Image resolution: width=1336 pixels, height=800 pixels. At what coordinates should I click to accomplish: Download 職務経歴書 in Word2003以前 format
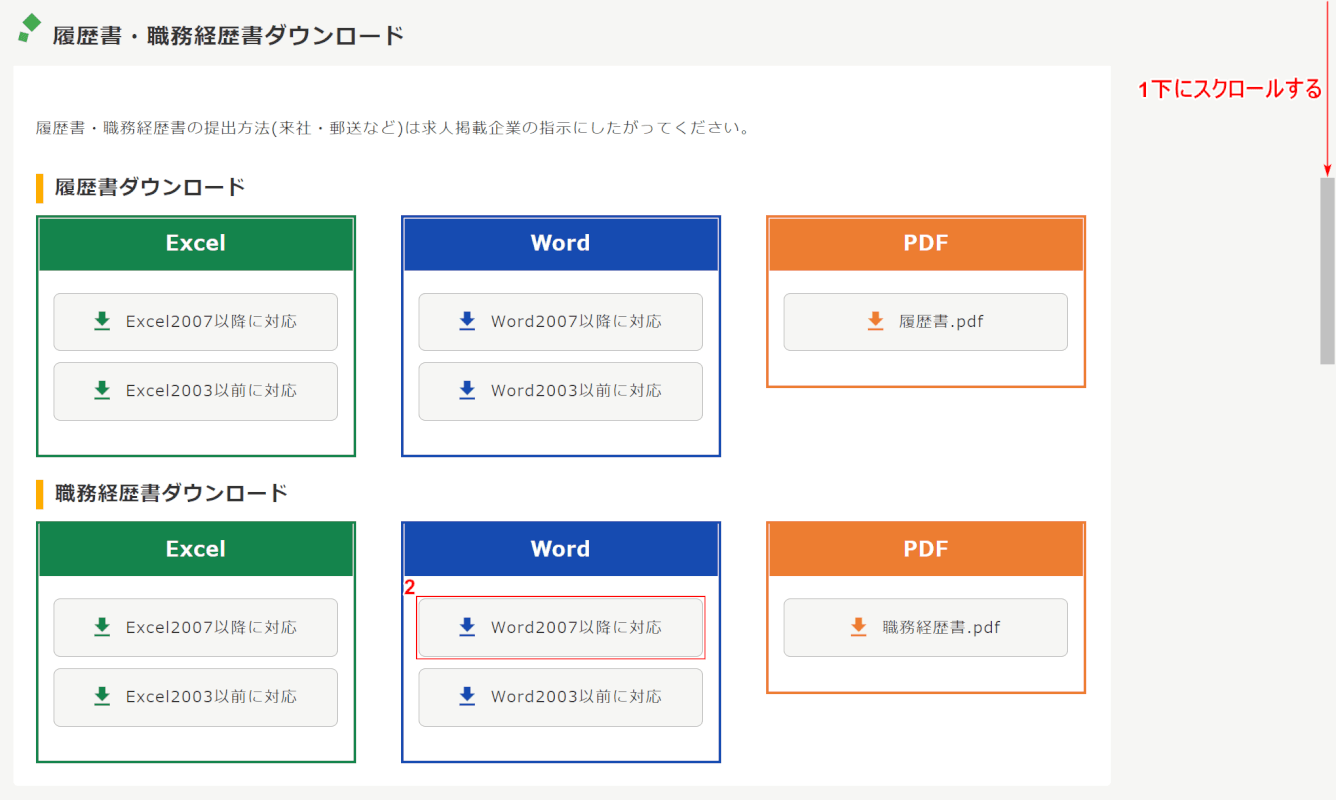[x=560, y=697]
